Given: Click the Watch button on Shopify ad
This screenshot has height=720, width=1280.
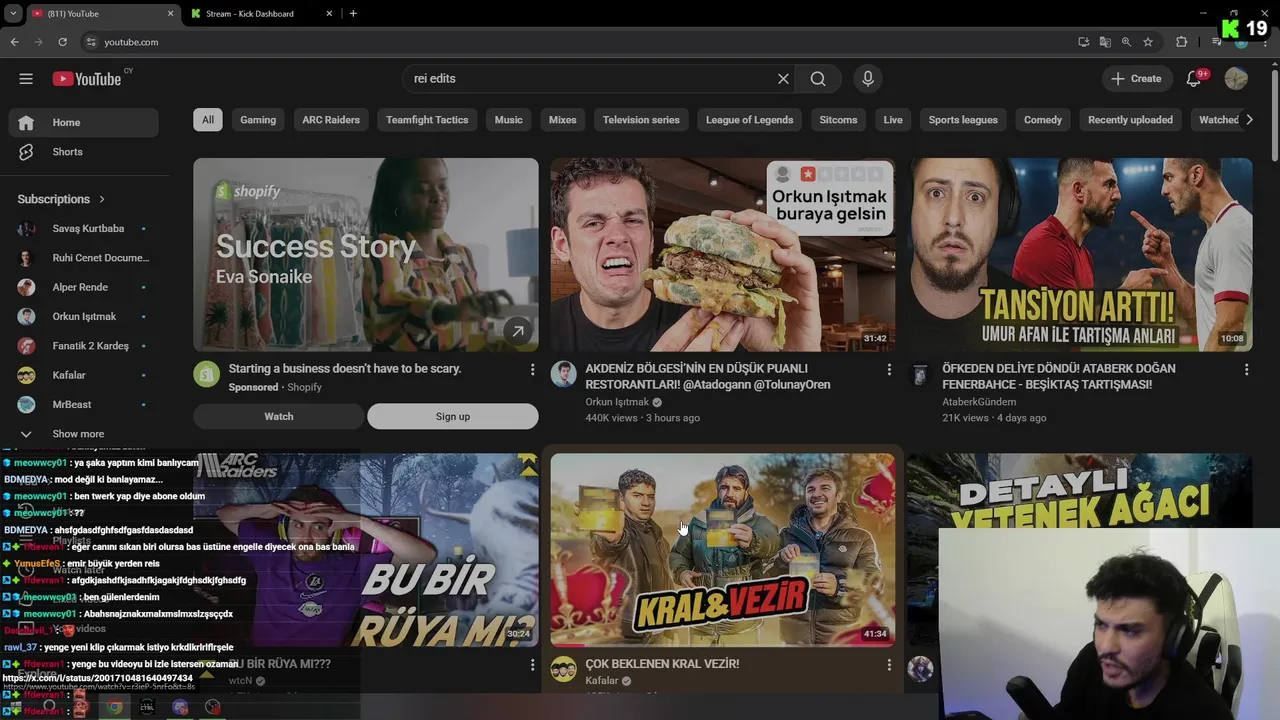Looking at the screenshot, I should click(x=279, y=416).
